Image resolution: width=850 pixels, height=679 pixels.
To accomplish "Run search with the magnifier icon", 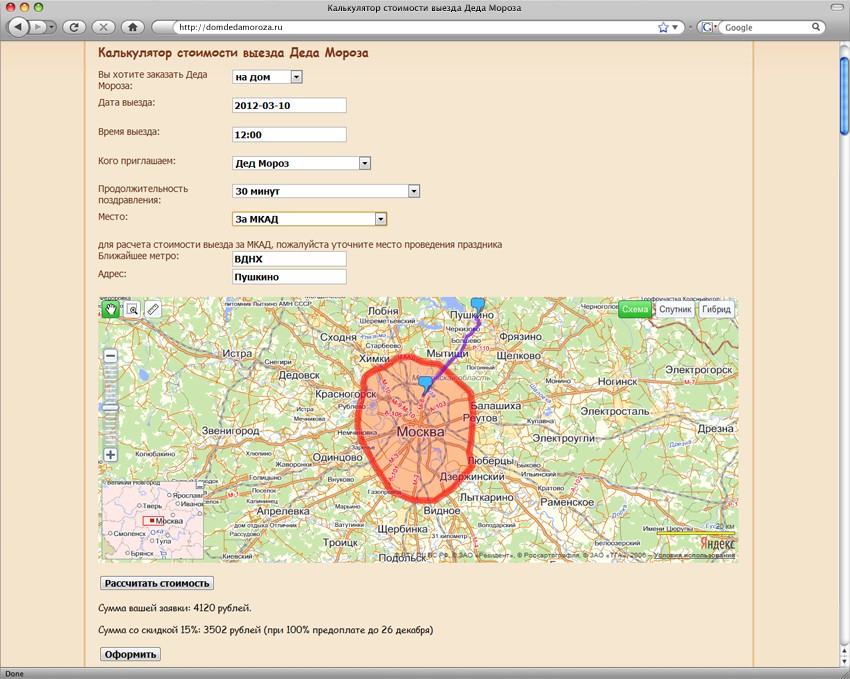I will tap(816, 27).
